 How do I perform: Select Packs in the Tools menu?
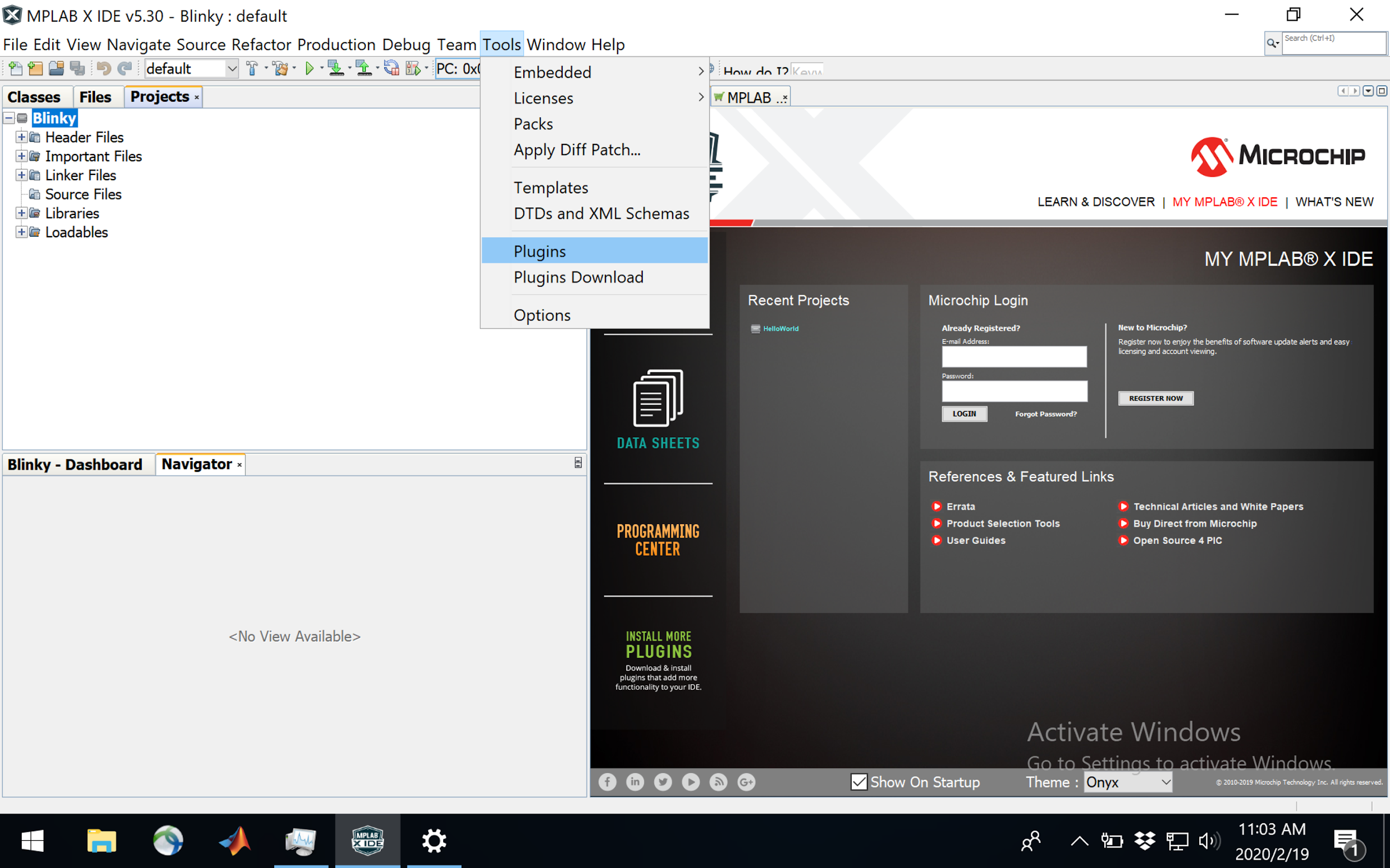click(595, 123)
